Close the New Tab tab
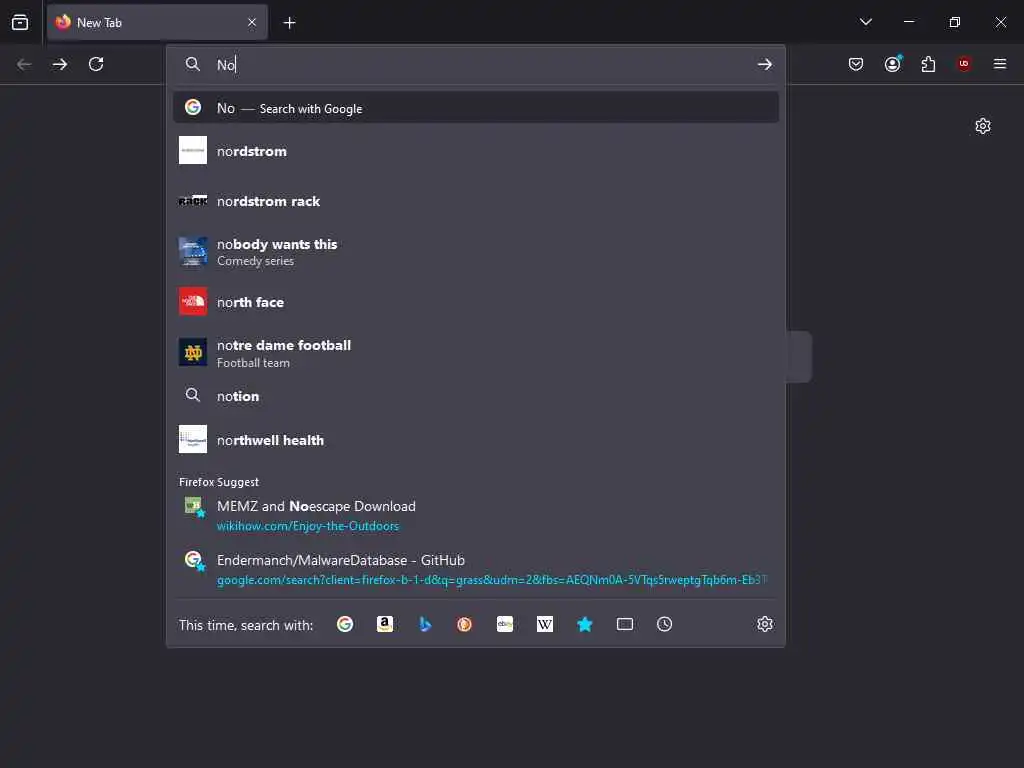The height and width of the screenshot is (768, 1024). 252,22
